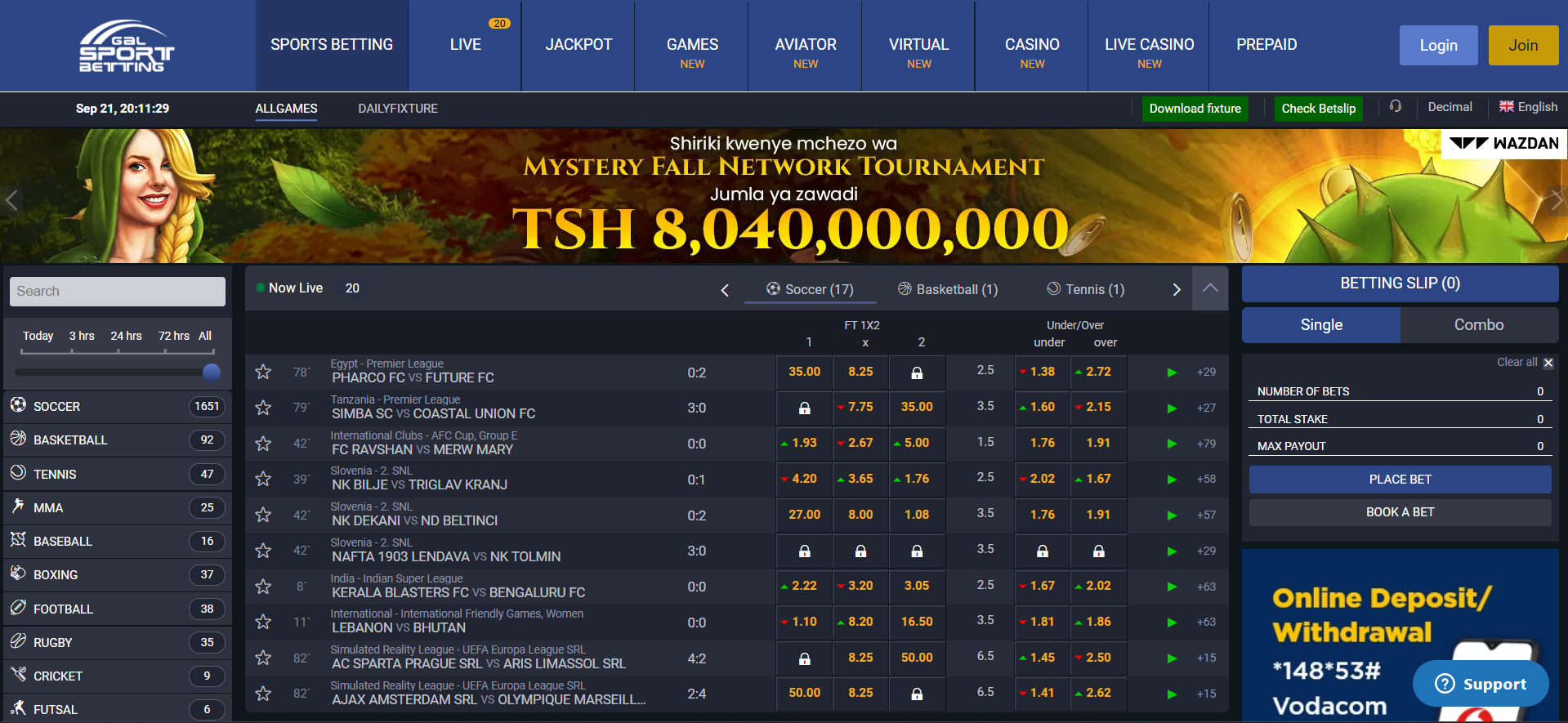Star the LEBANON vs BHUTAN match

tap(263, 622)
